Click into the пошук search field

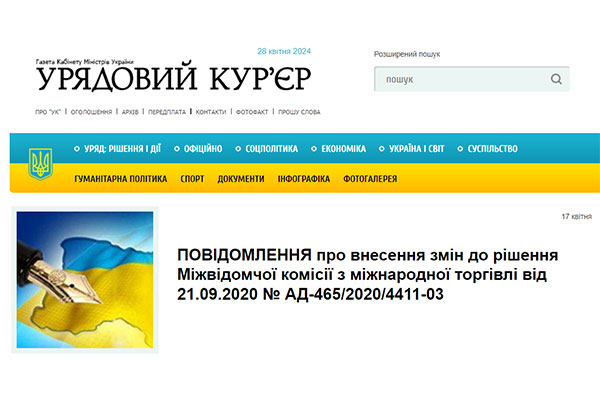(x=471, y=79)
